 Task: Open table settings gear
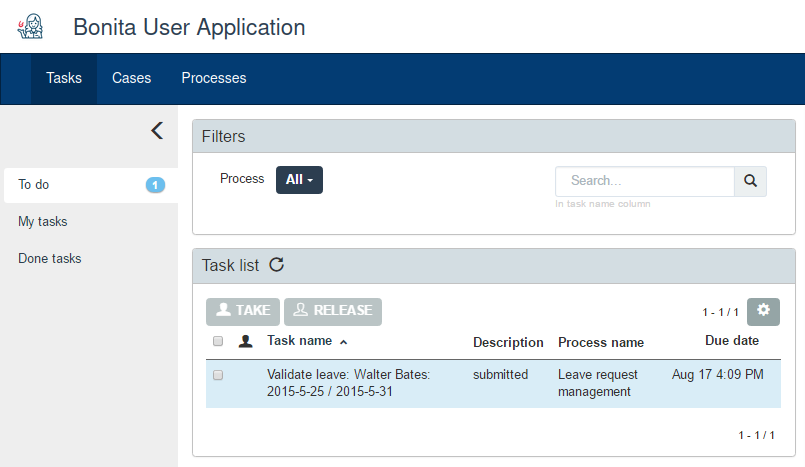point(763,311)
